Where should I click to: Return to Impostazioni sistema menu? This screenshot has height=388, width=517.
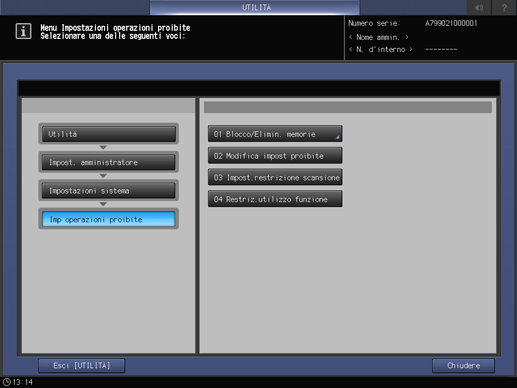pos(109,191)
